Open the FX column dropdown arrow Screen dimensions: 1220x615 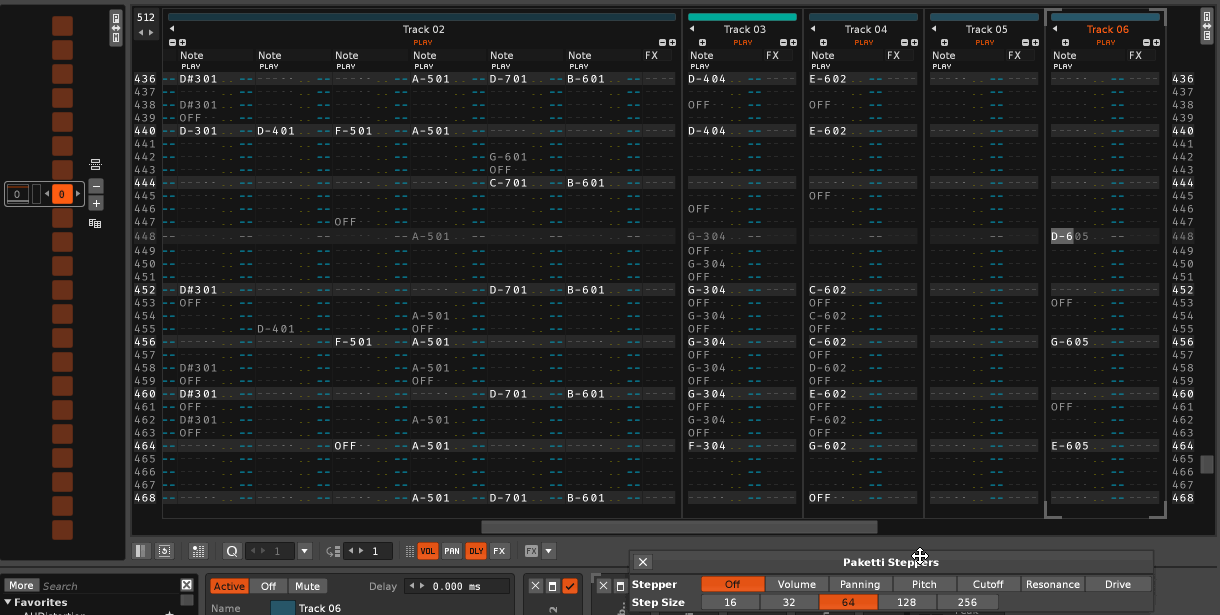tap(548, 551)
